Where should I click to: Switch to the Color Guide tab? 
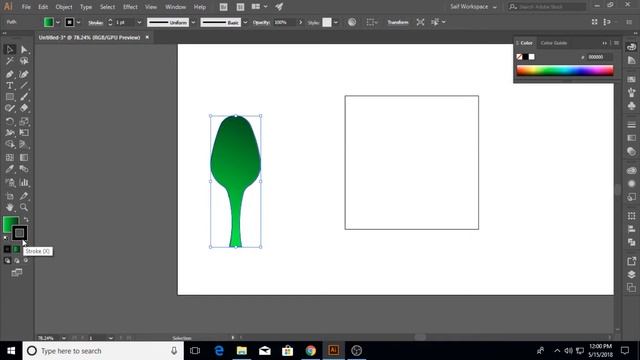(553, 43)
